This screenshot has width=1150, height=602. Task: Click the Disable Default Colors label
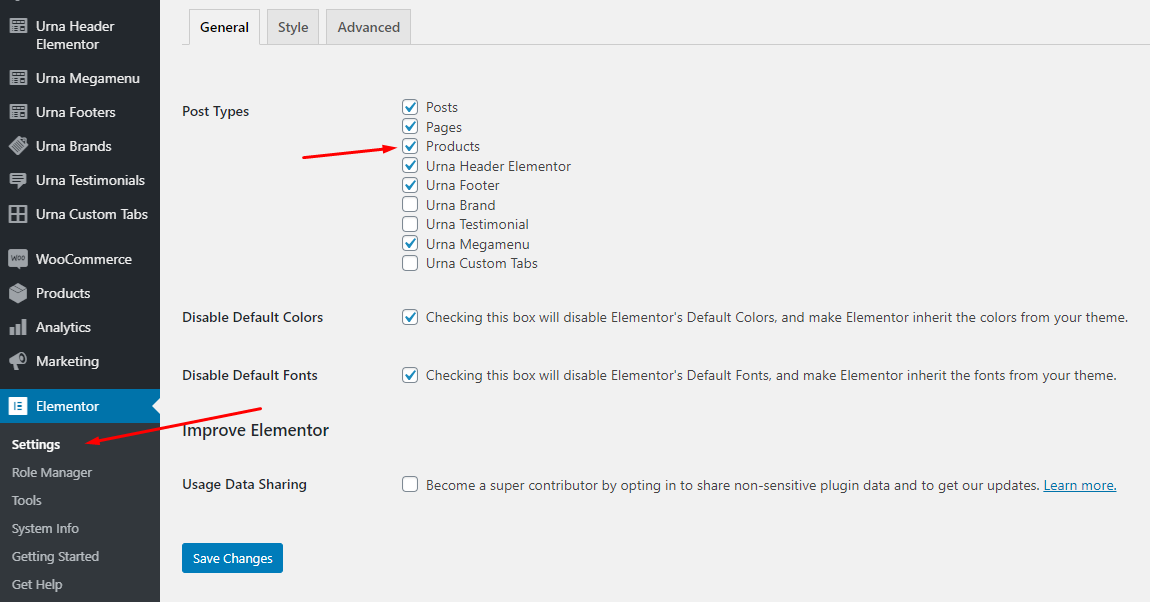[252, 317]
